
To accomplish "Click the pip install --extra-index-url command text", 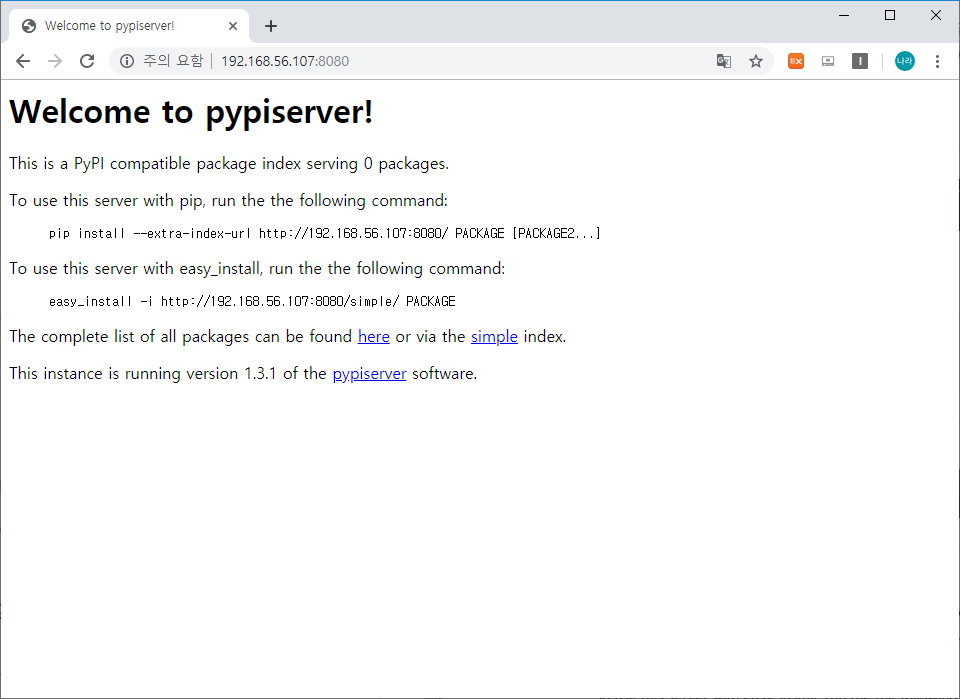I will tap(324, 233).
